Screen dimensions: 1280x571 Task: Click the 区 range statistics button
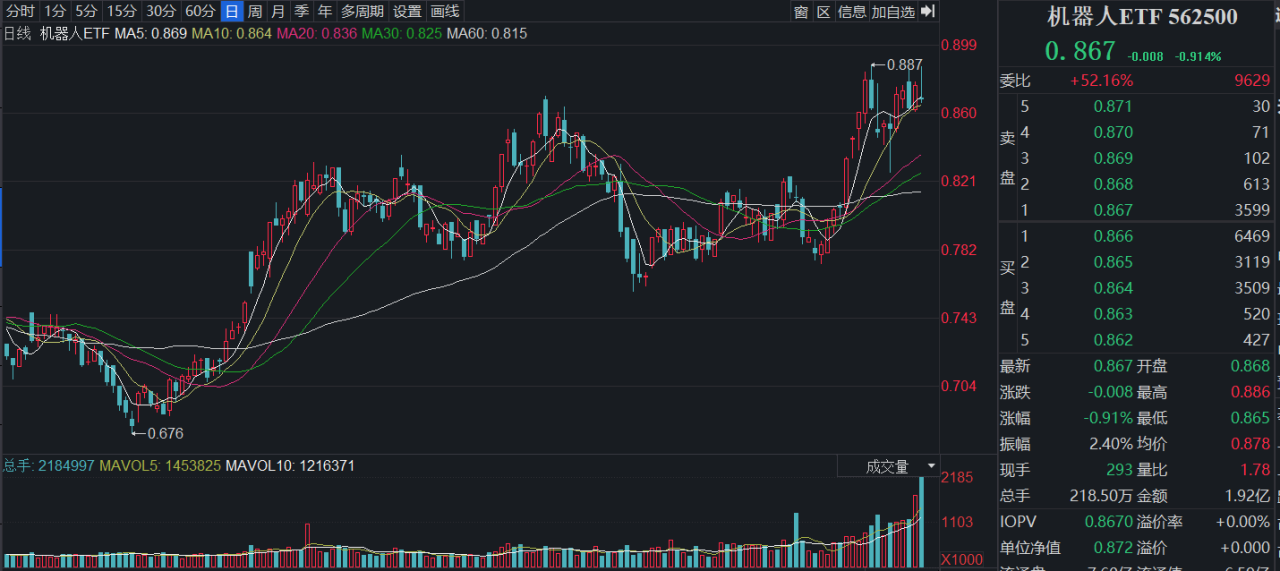824,12
